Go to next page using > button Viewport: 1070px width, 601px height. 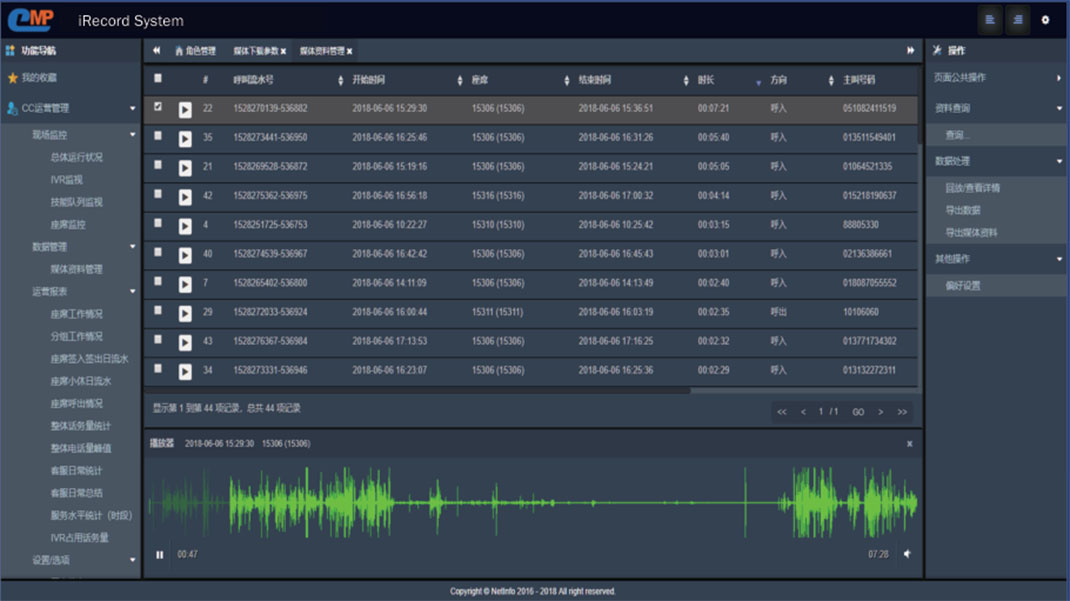(x=880, y=412)
